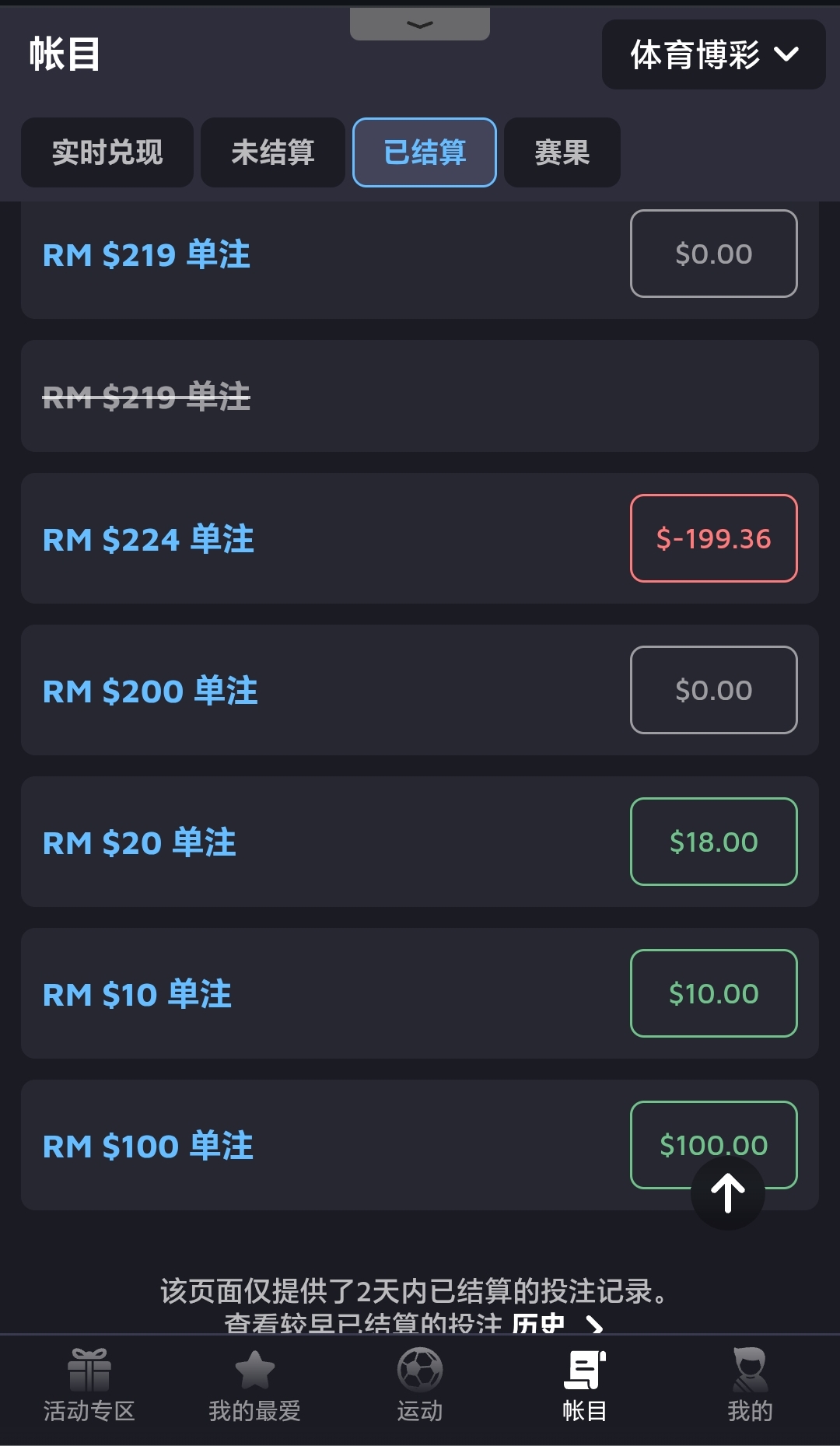Viewport: 840px width, 1446px height.
Task: Open the 我的 profile avatar icon
Action: 750,1370
